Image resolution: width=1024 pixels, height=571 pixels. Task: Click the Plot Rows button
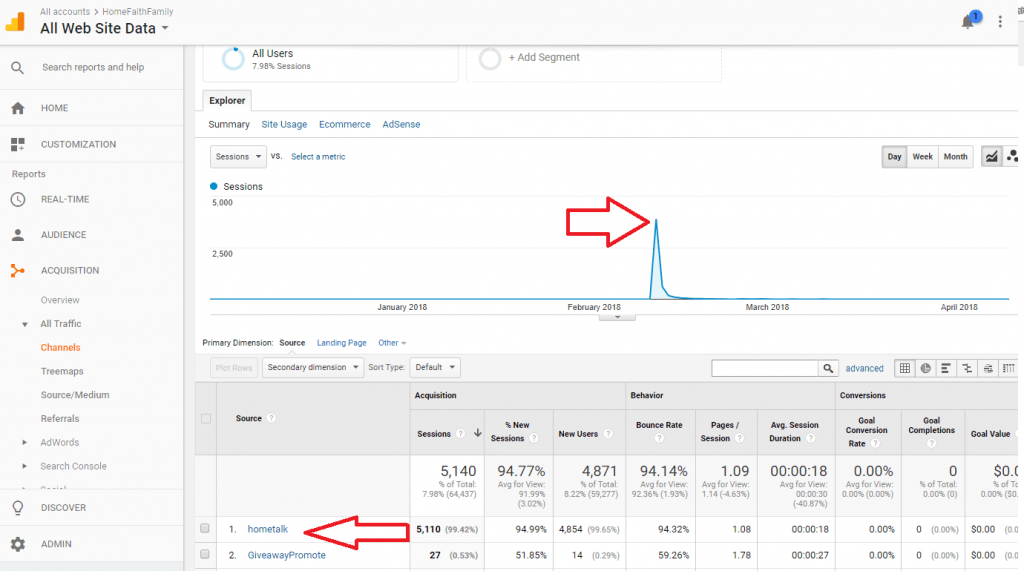pos(234,368)
